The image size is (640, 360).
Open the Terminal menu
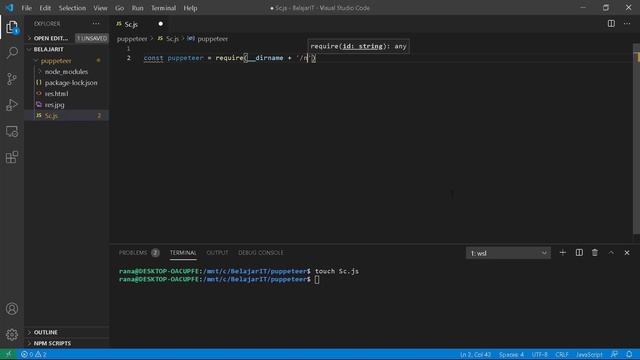click(x=163, y=8)
